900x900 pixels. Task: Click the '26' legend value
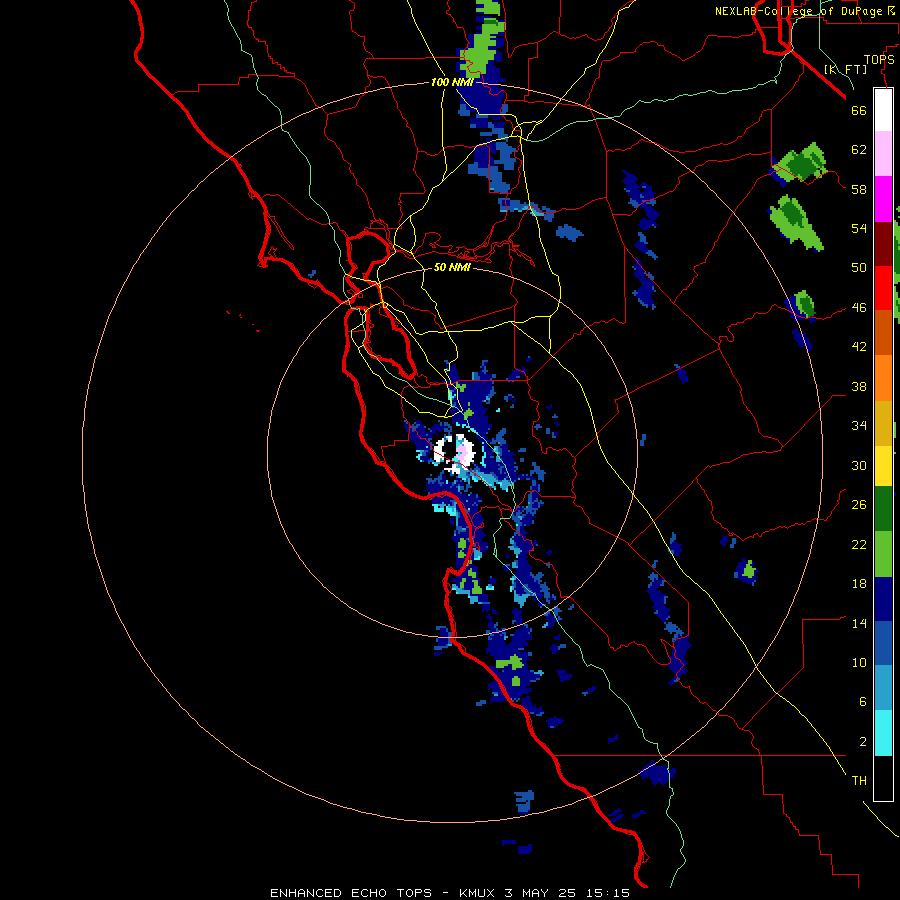[x=859, y=505]
